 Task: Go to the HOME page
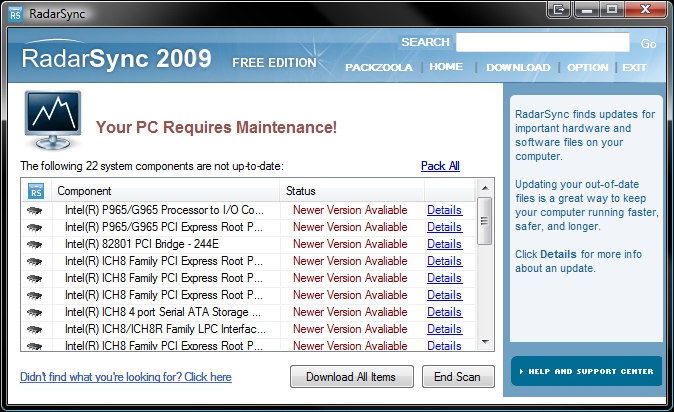(x=446, y=67)
